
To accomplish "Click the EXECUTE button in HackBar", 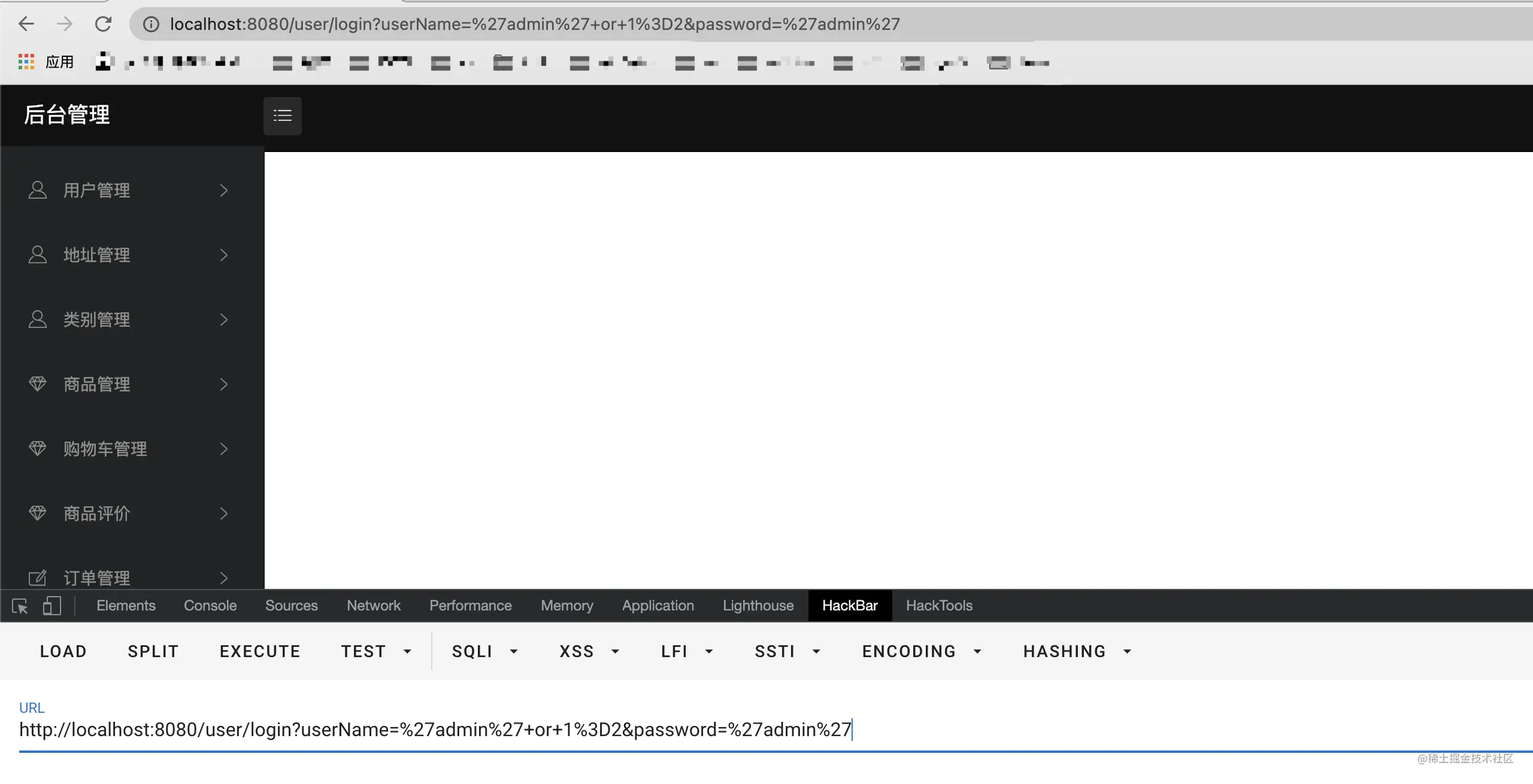I will [260, 651].
